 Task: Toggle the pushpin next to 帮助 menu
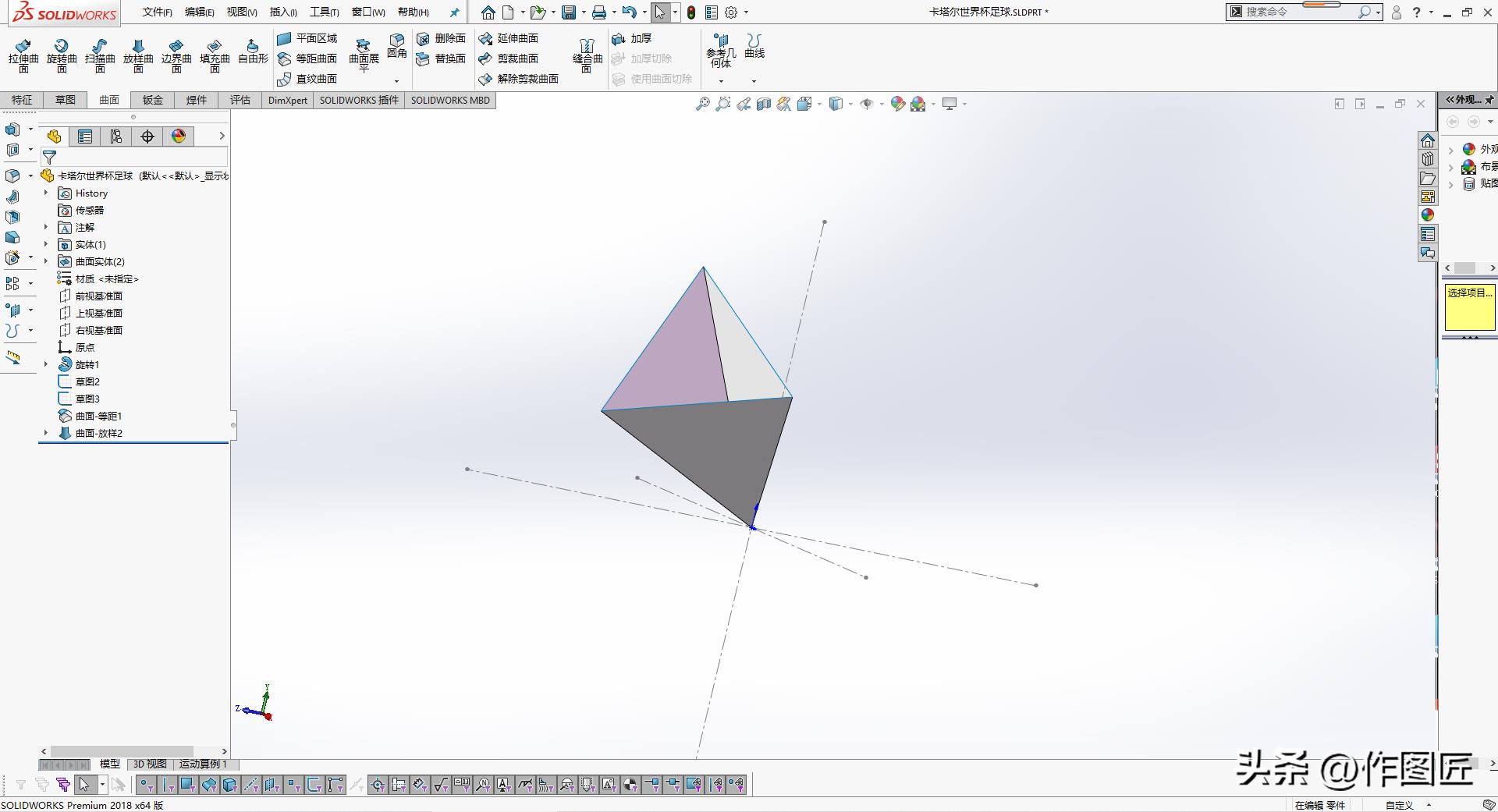[454, 12]
